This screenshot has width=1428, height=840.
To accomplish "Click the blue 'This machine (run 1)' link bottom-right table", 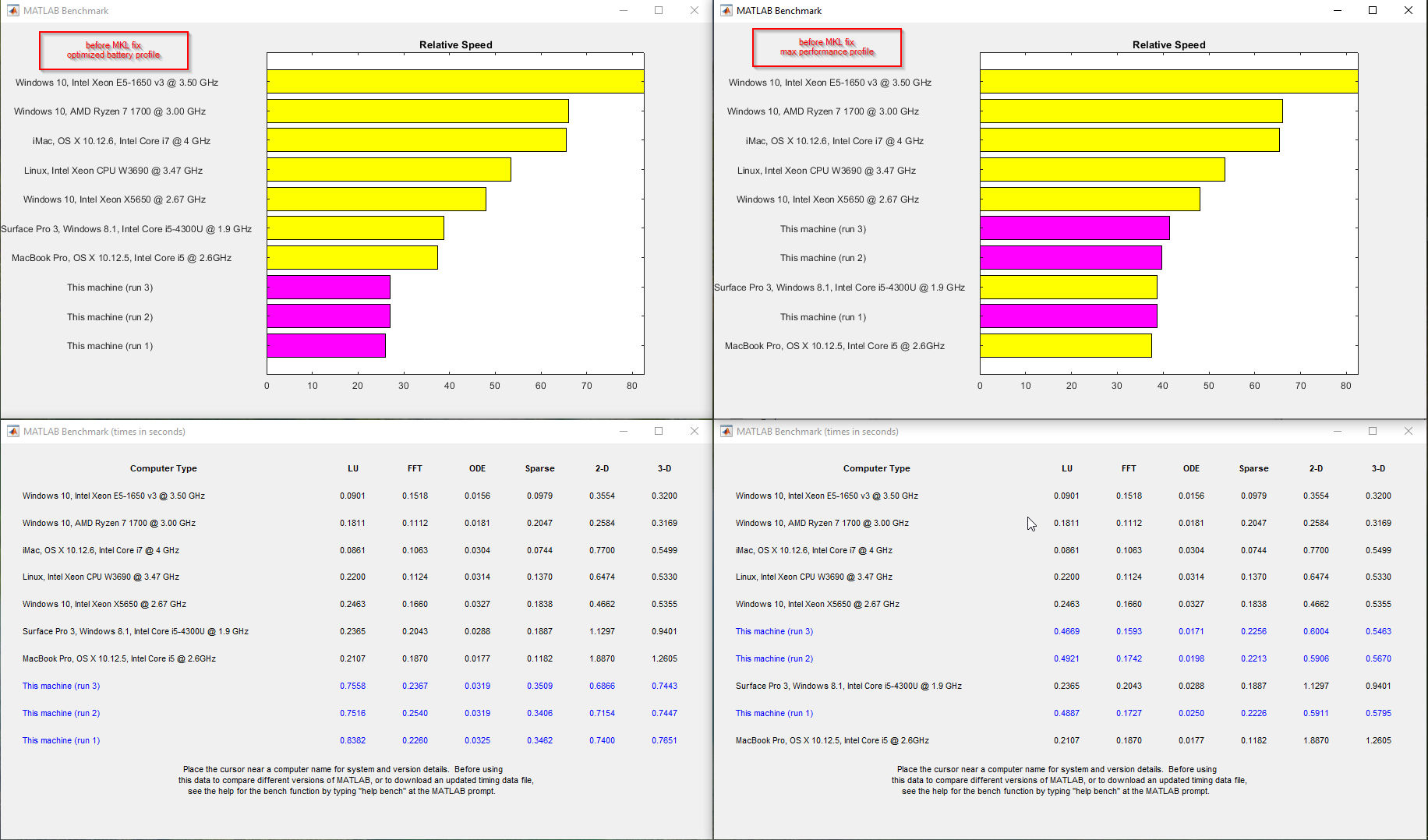I will (x=773, y=712).
